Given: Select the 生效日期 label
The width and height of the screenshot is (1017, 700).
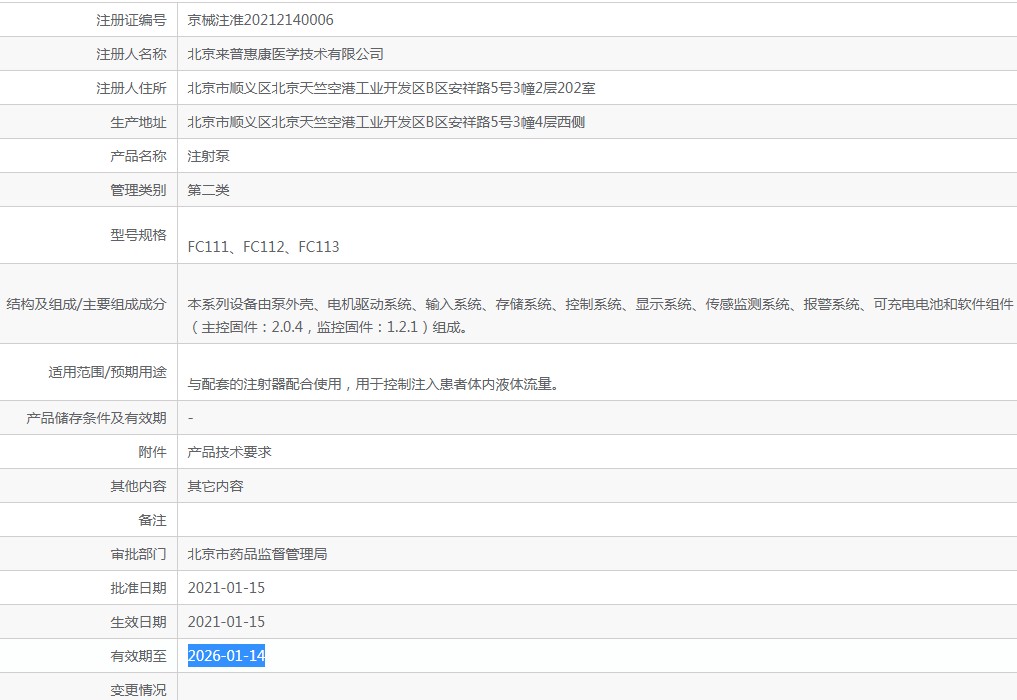Looking at the screenshot, I should [138, 622].
